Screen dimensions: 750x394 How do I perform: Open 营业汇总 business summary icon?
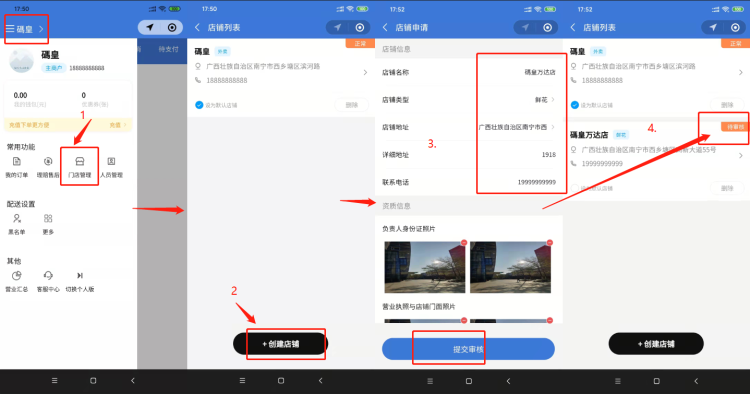(17, 281)
